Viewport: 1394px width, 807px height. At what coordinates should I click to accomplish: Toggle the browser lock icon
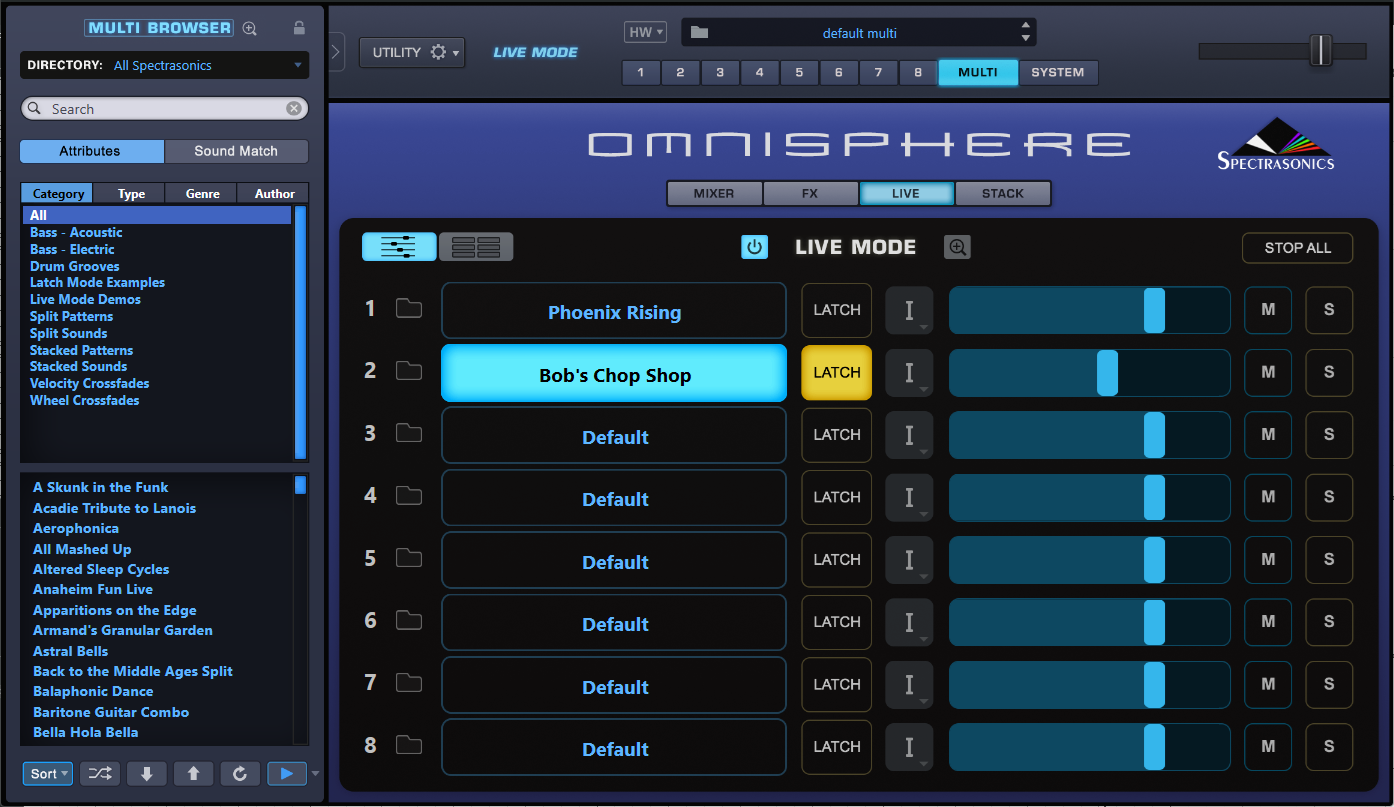(x=299, y=28)
